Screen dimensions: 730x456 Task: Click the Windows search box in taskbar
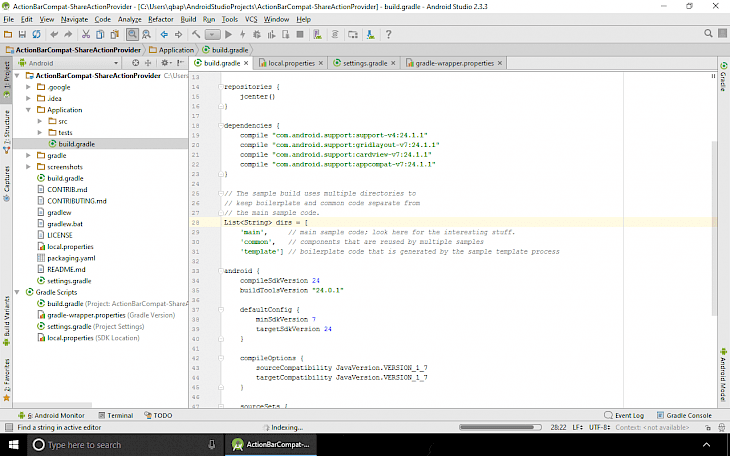tap(125, 445)
